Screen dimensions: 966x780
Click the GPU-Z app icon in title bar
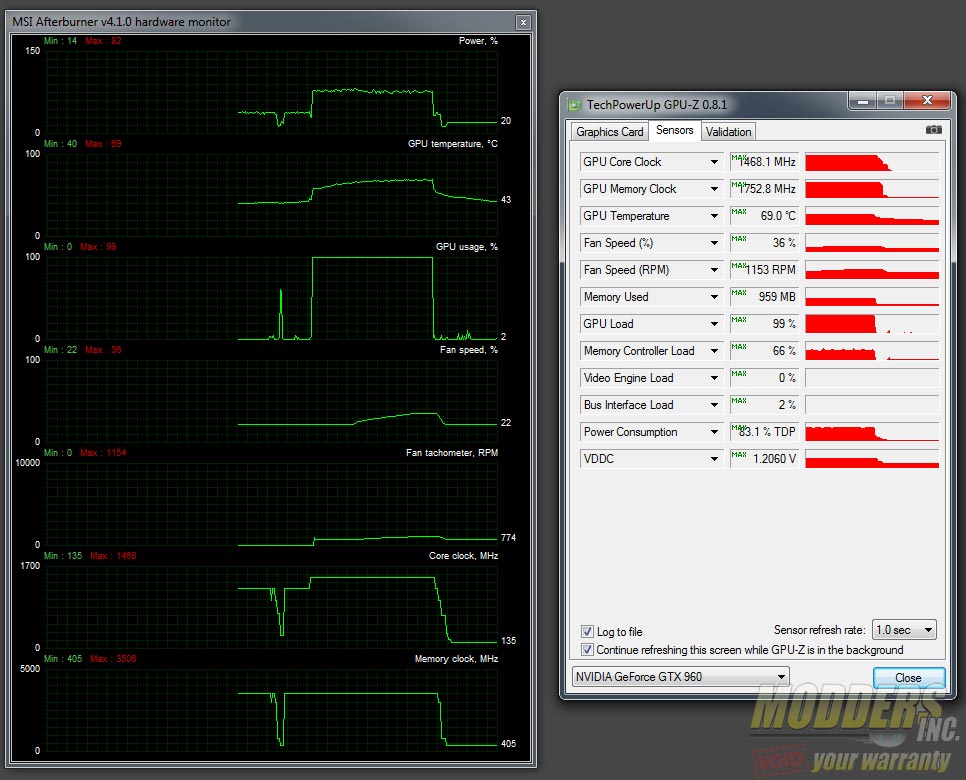point(574,105)
